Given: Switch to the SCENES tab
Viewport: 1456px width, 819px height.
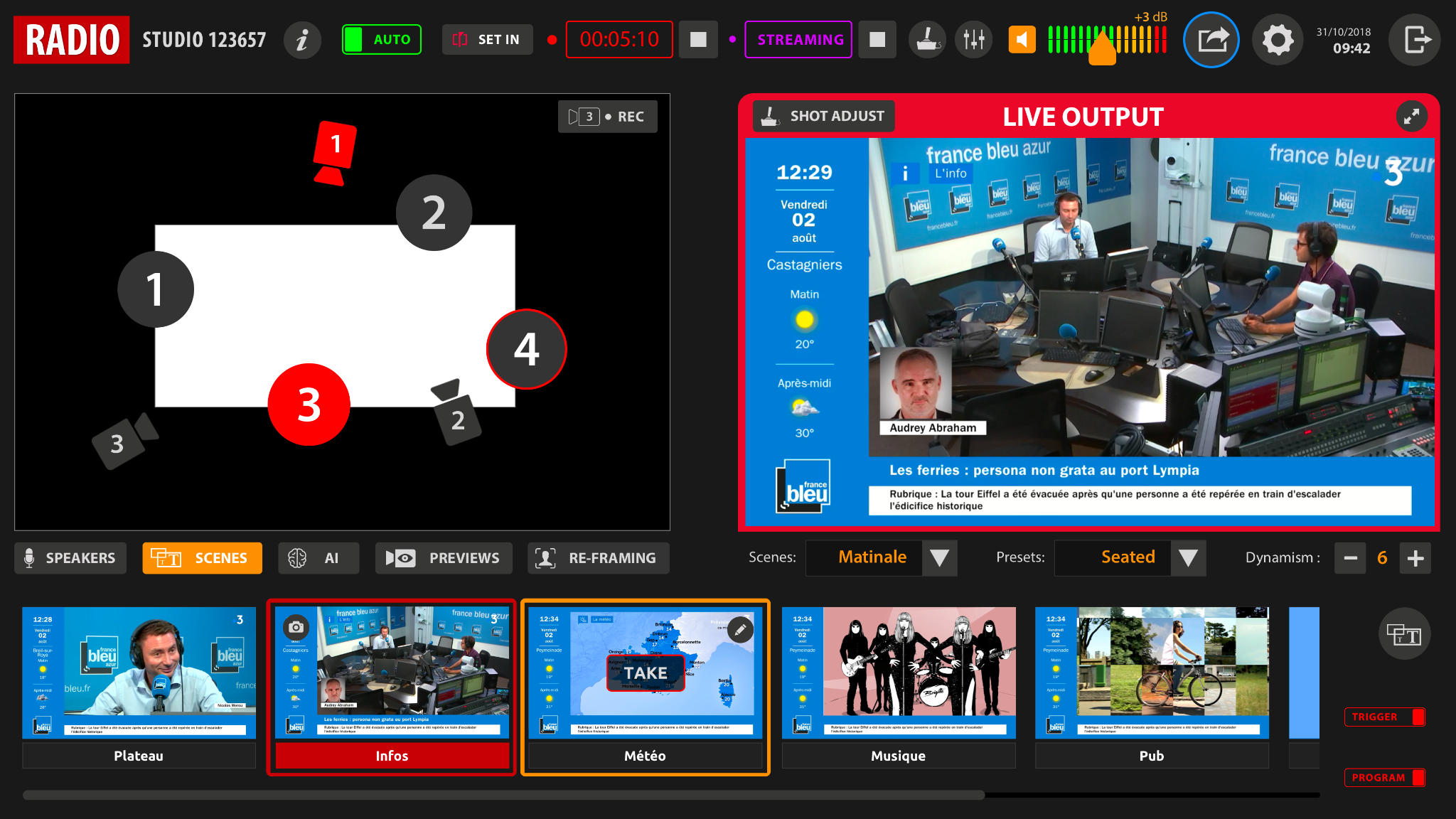Looking at the screenshot, I should pos(202,558).
